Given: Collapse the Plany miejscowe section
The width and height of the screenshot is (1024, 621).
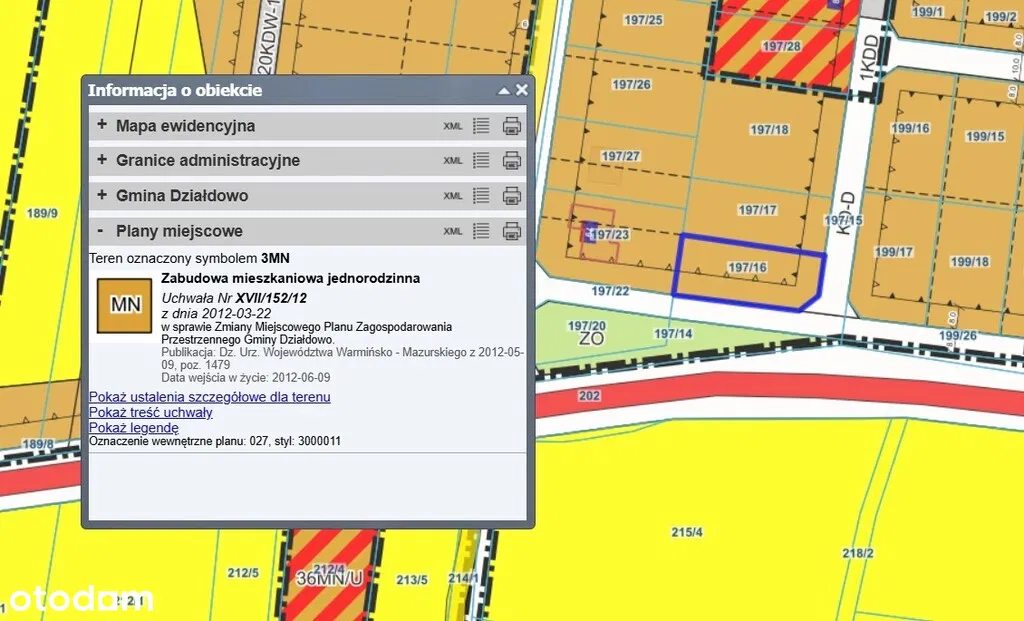Looking at the screenshot, I should pyautogui.click(x=102, y=230).
